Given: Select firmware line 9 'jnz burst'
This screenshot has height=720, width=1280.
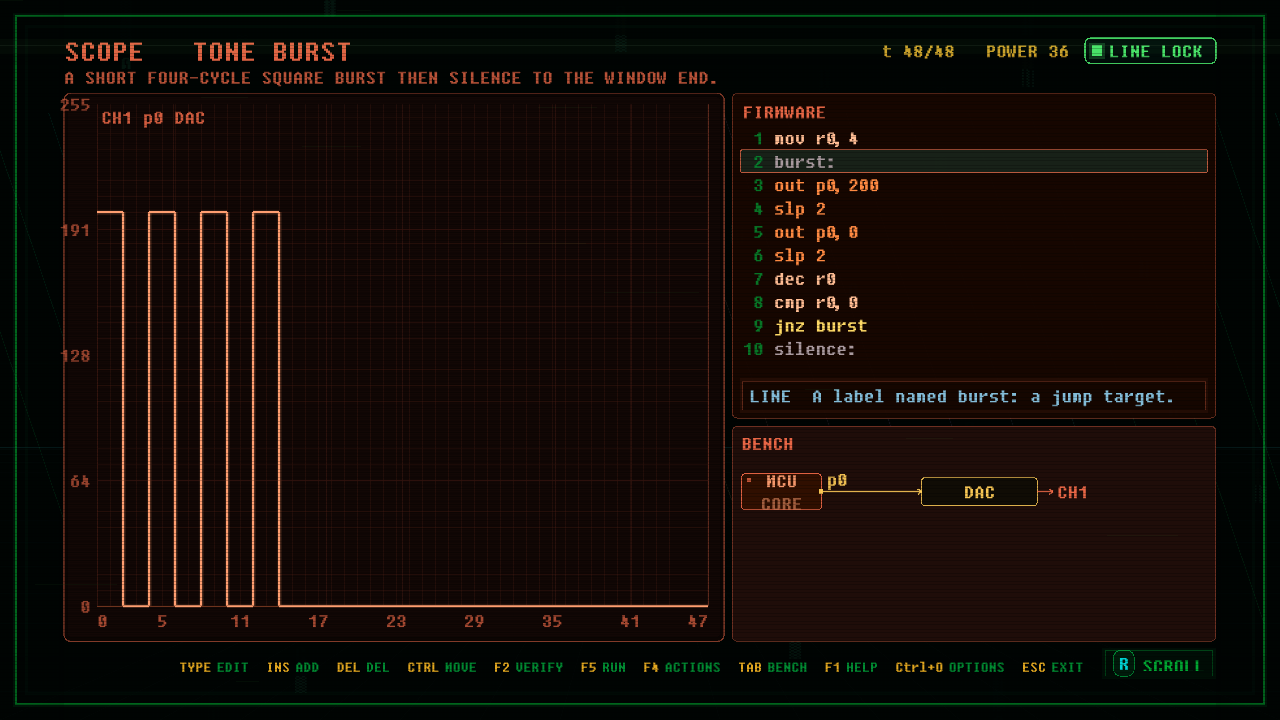Looking at the screenshot, I should point(974,326).
